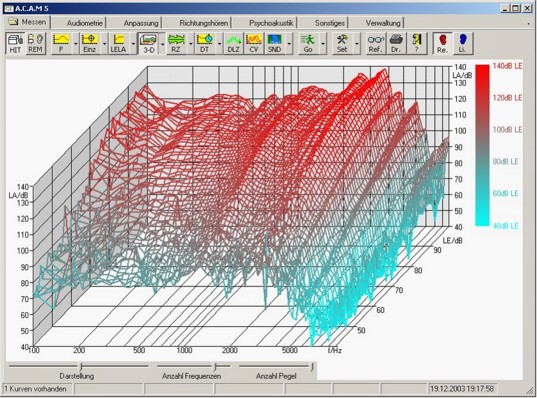This screenshot has width=537, height=398.
Task: Open the Einz measurement tool
Action: (x=90, y=43)
